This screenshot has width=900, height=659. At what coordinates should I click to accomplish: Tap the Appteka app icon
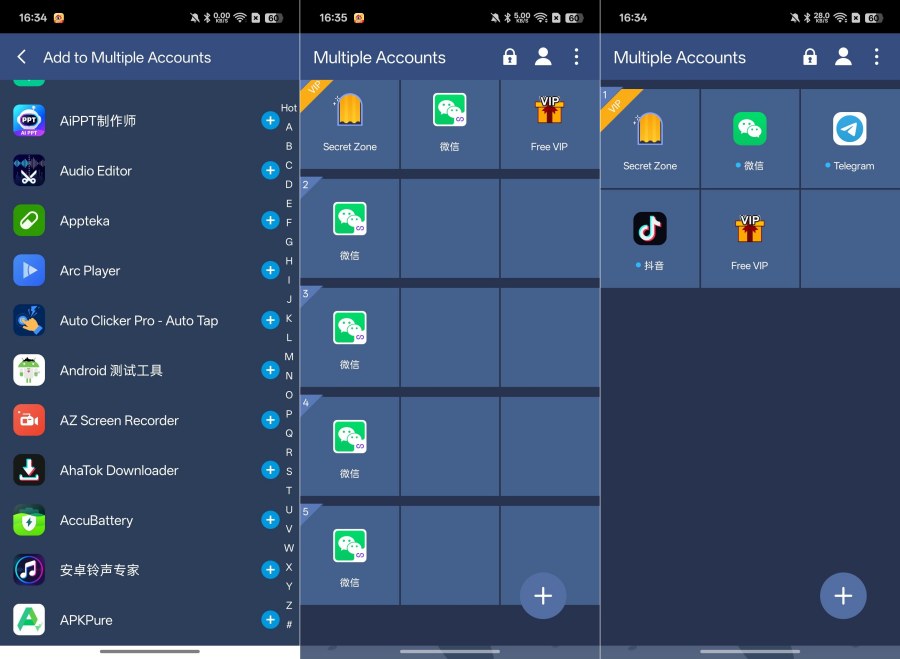29,220
